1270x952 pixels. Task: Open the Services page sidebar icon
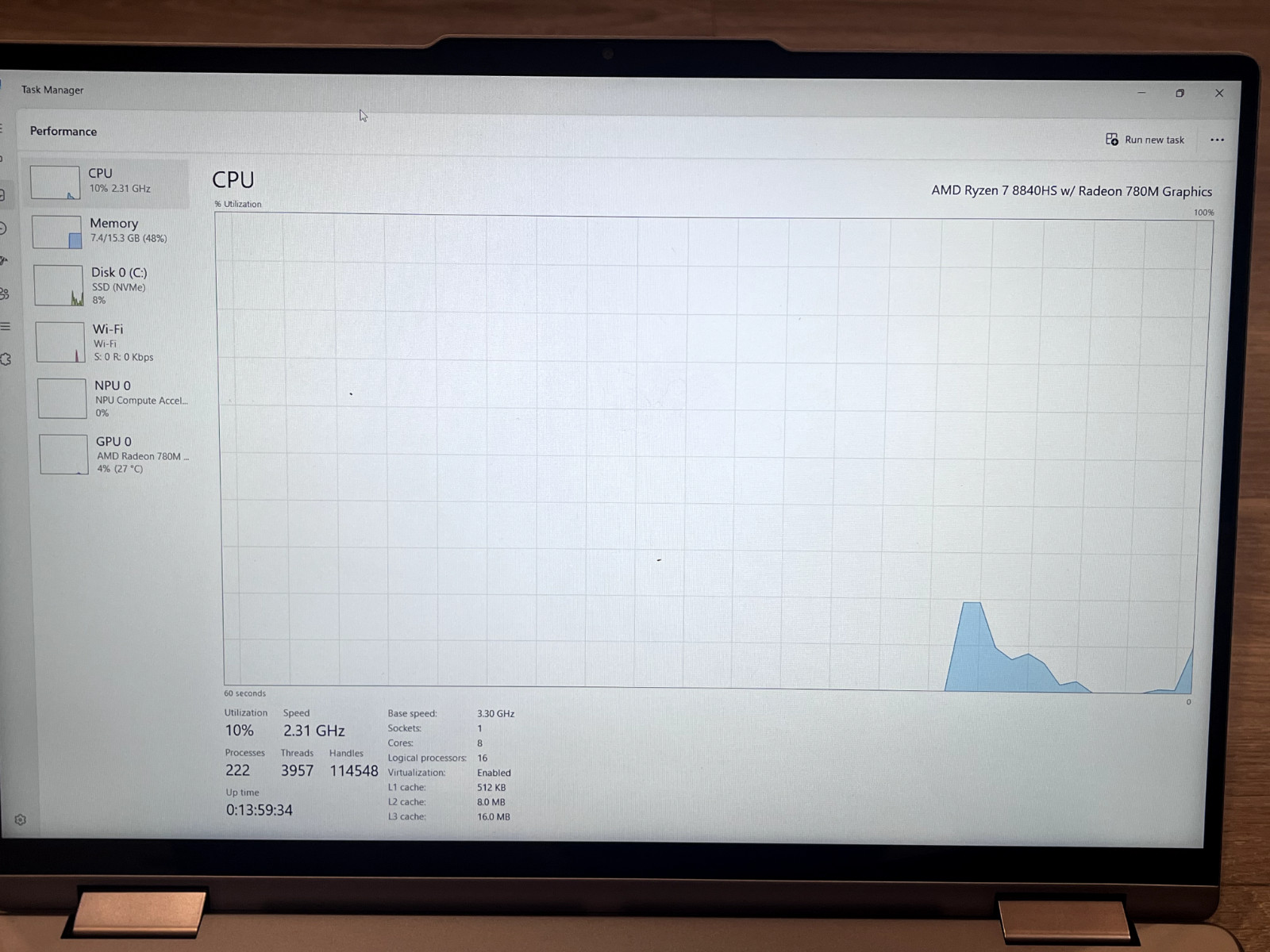point(6,359)
